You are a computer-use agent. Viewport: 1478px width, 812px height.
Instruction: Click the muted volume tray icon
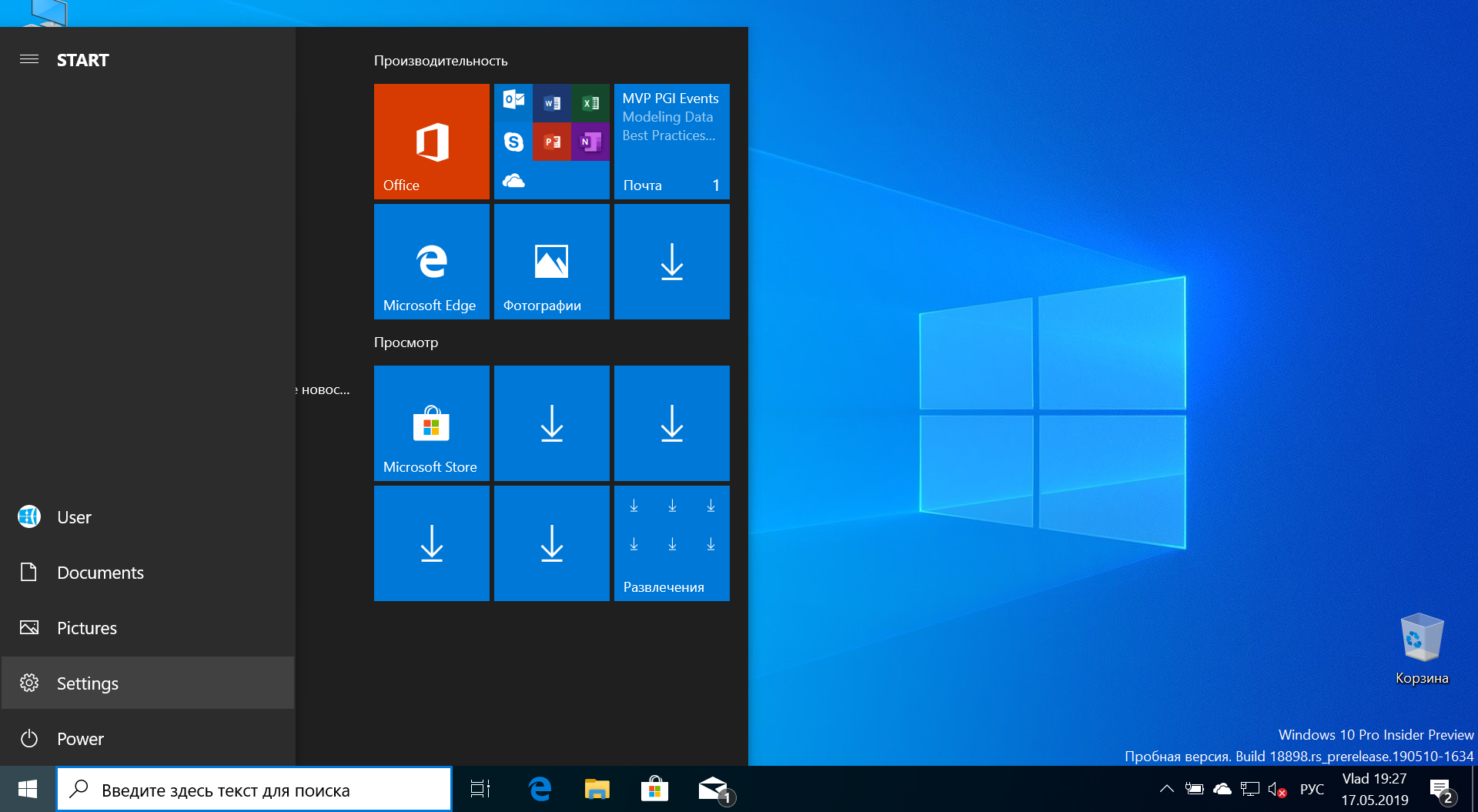[x=1278, y=789]
